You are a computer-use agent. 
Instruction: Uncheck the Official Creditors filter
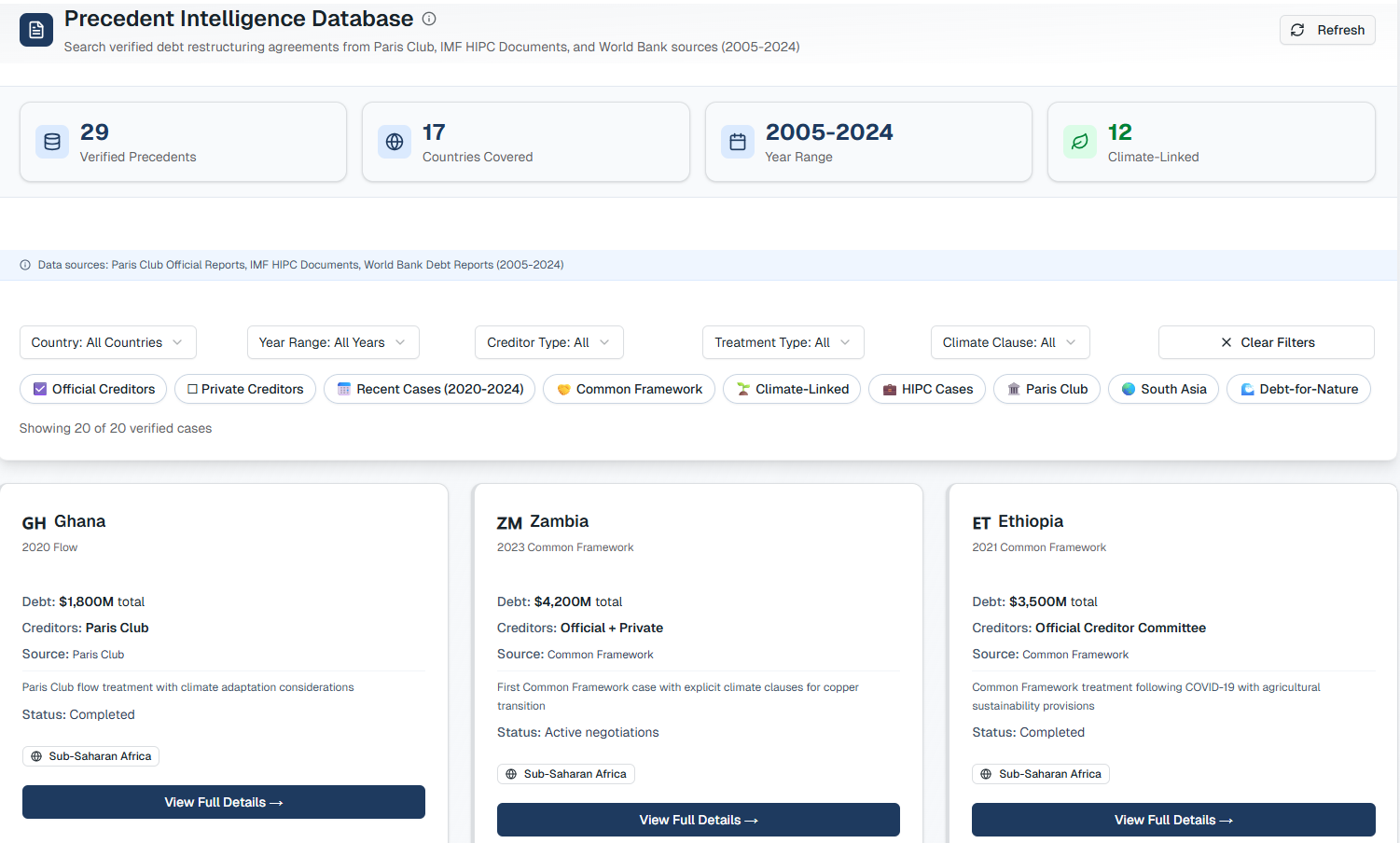tap(92, 389)
